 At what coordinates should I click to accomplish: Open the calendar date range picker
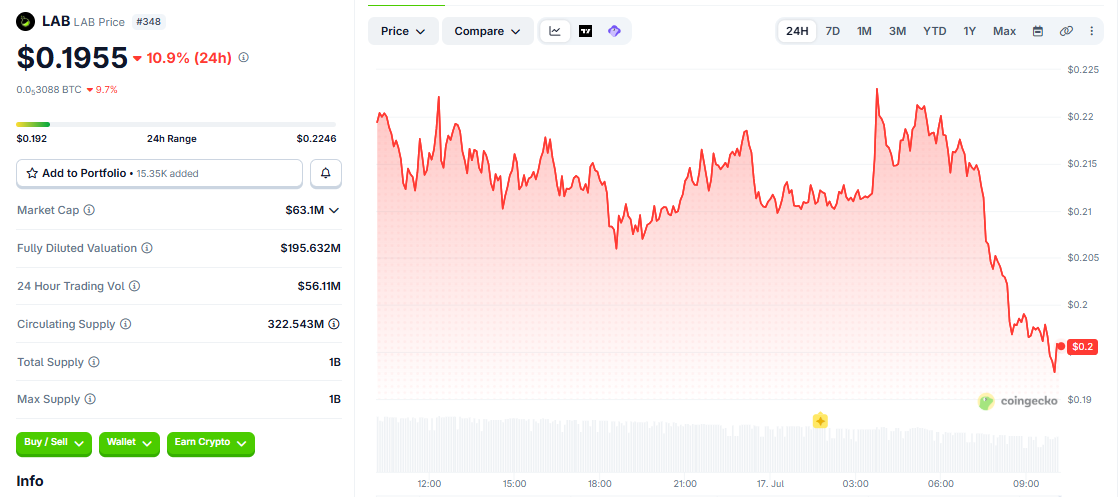[1038, 31]
